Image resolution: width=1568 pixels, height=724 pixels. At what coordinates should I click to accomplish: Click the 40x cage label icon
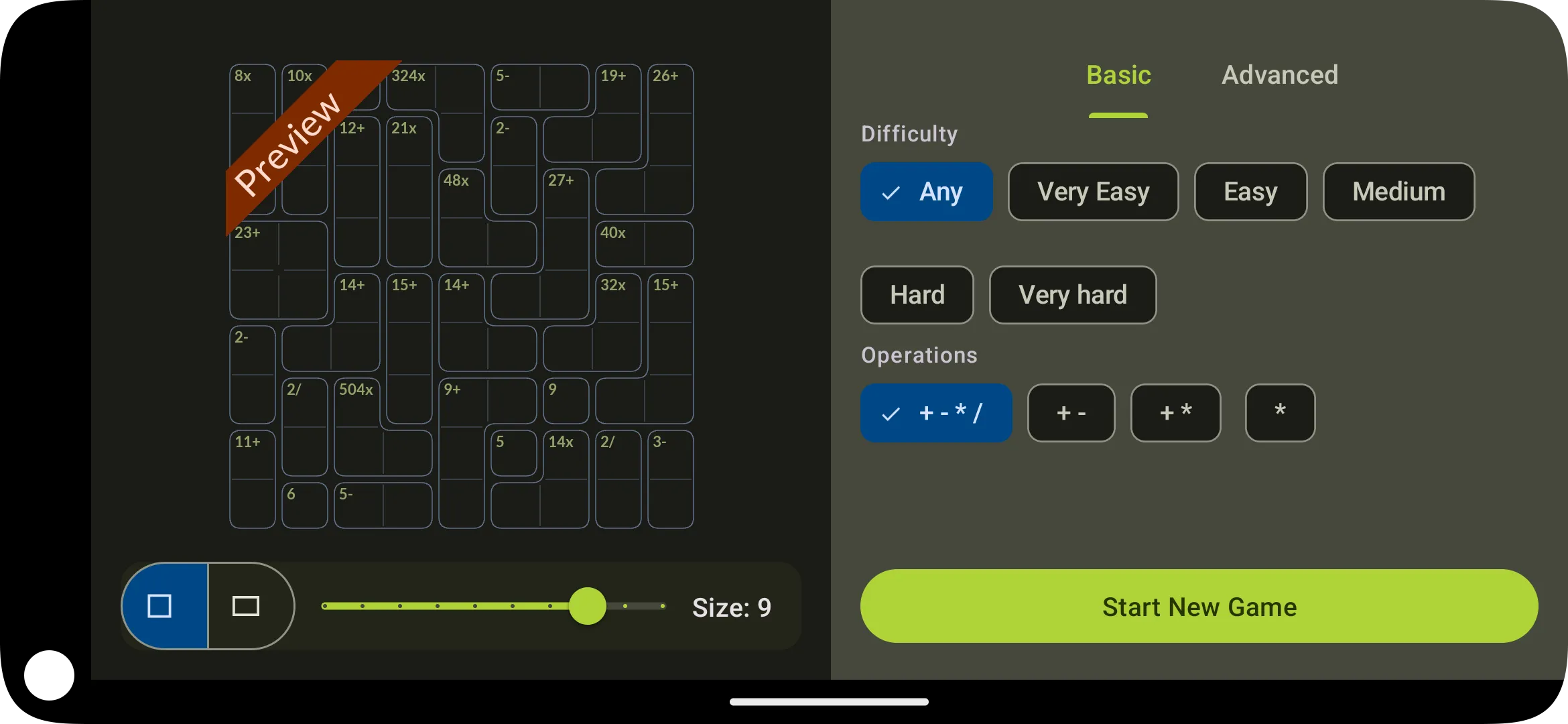point(613,231)
